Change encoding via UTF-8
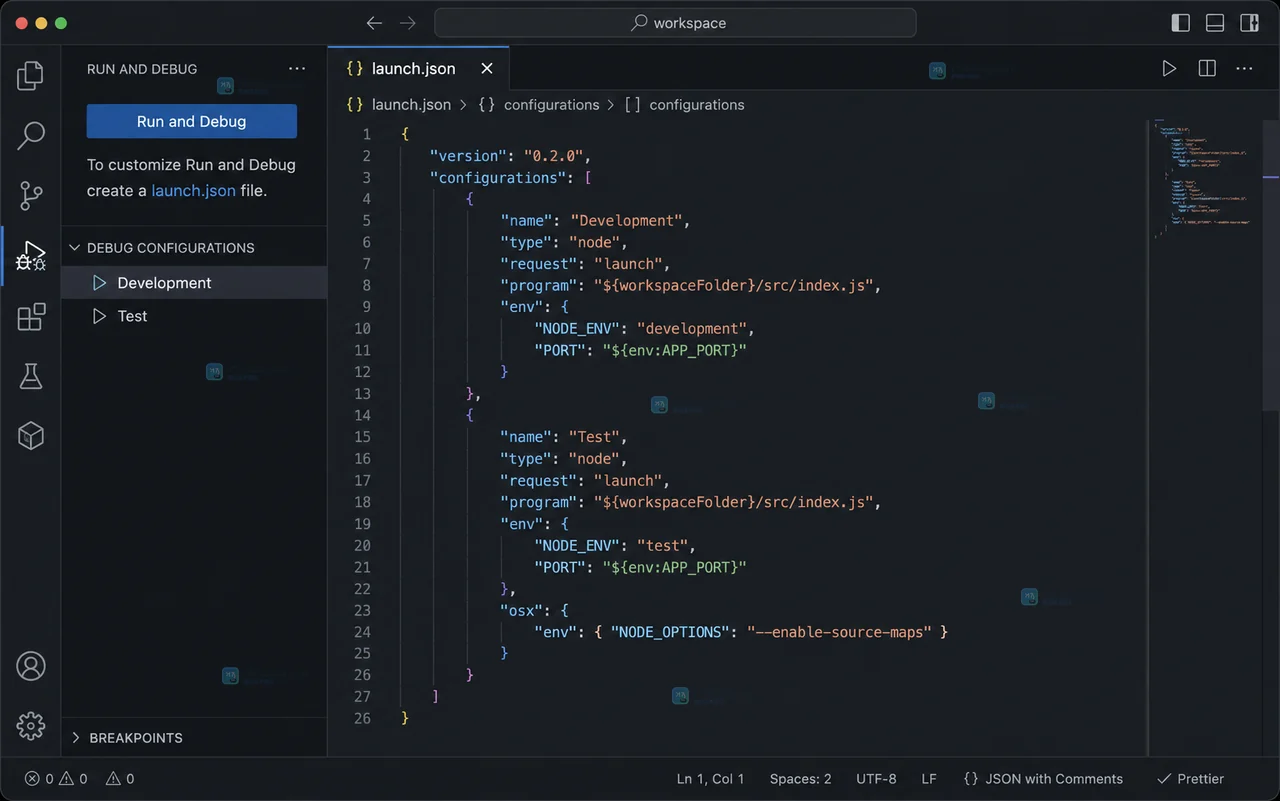This screenshot has height=801, width=1280. [876, 778]
